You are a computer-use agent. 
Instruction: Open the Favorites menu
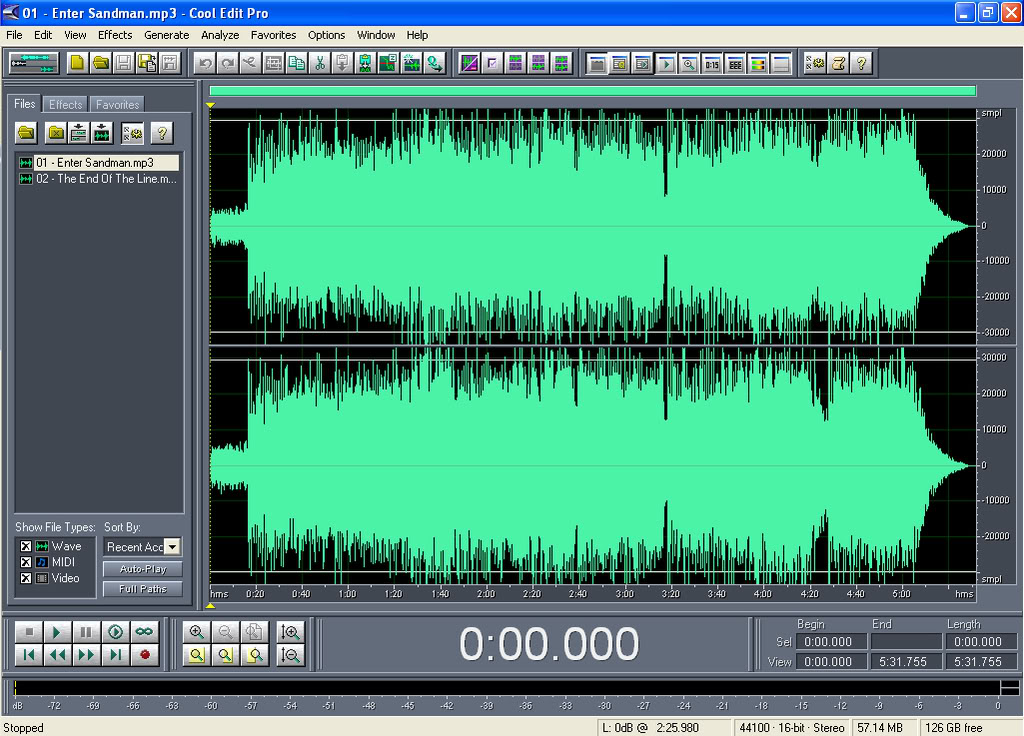(x=273, y=35)
